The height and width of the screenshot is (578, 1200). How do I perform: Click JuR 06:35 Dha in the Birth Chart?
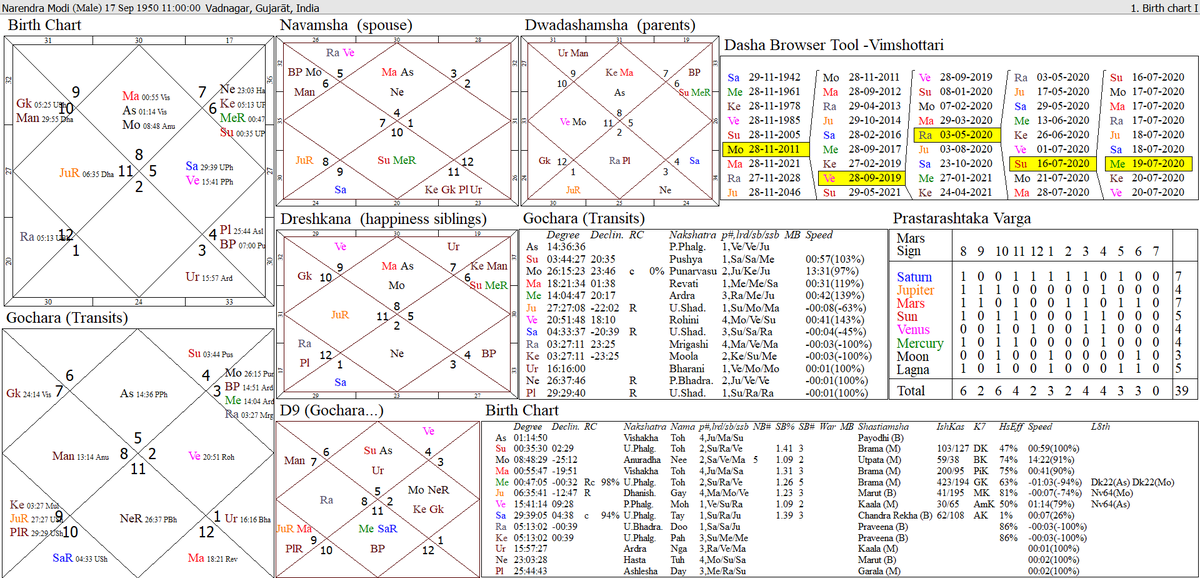(88, 172)
